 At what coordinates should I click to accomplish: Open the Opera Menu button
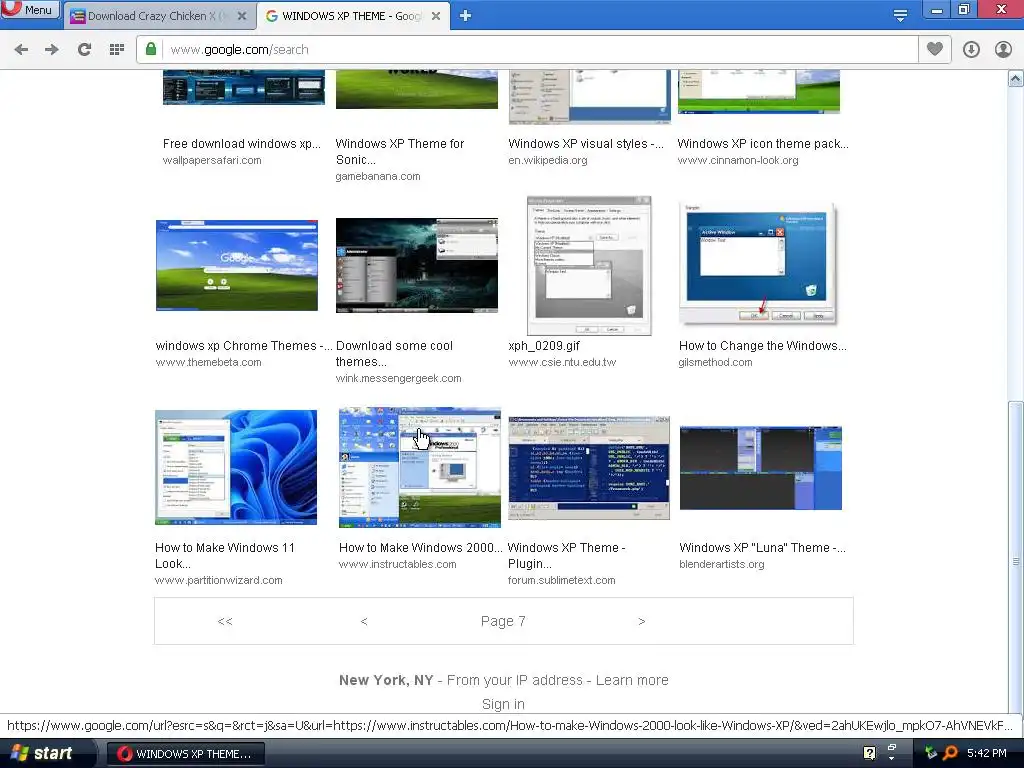coord(30,9)
